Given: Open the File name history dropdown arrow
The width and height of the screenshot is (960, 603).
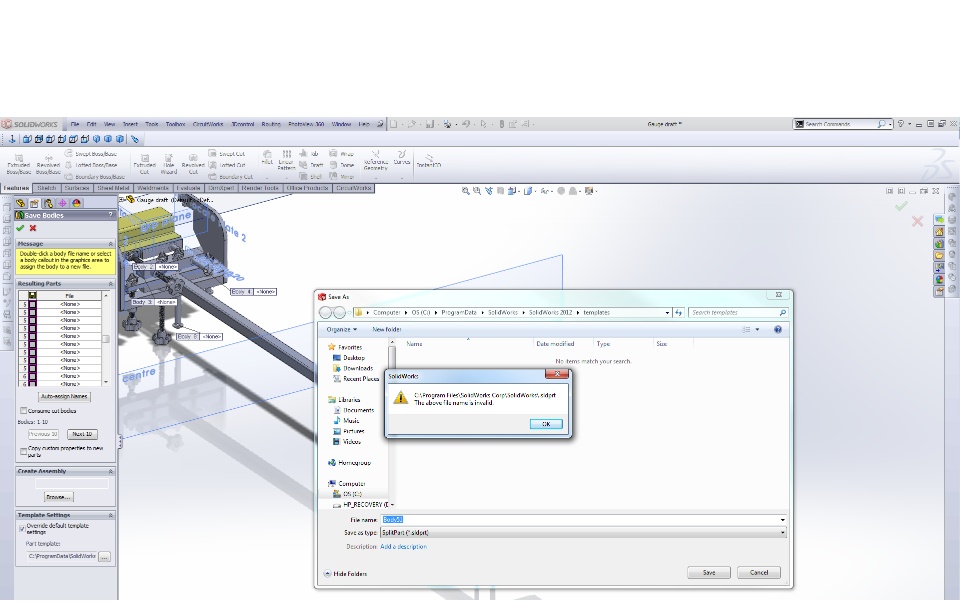Looking at the screenshot, I should click(x=782, y=520).
